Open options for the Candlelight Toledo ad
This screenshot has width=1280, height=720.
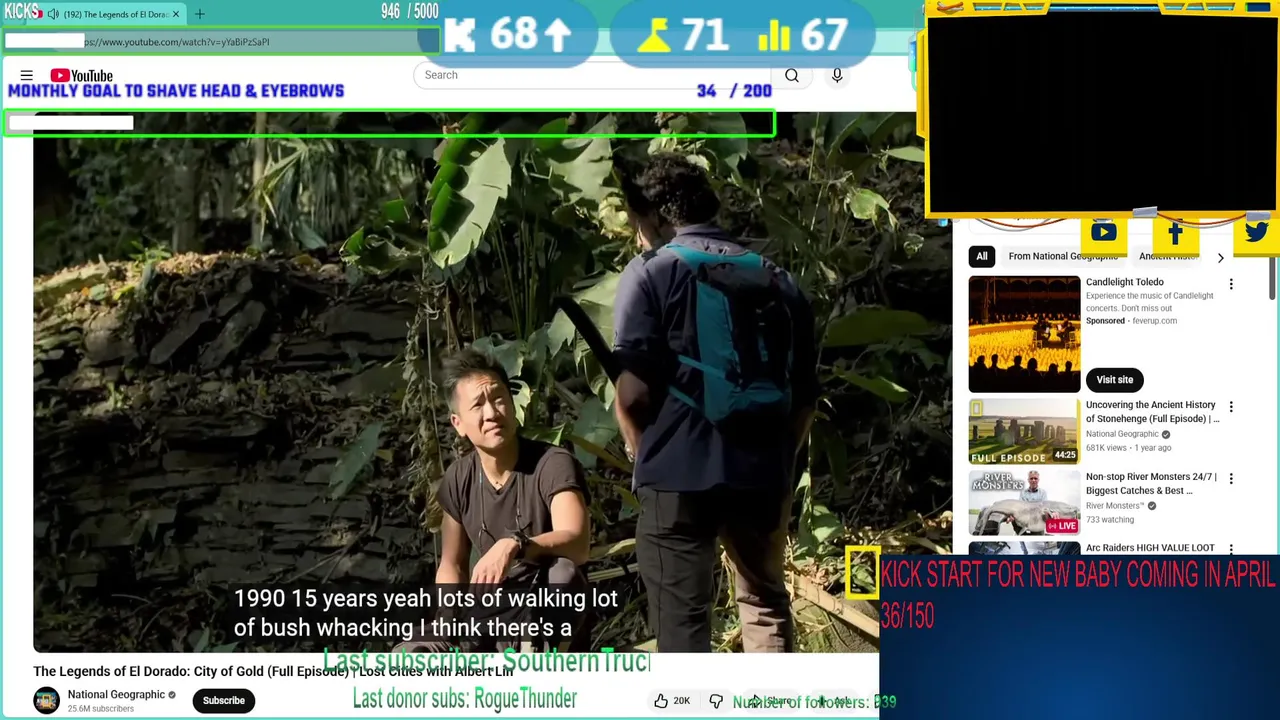pyautogui.click(x=1231, y=285)
